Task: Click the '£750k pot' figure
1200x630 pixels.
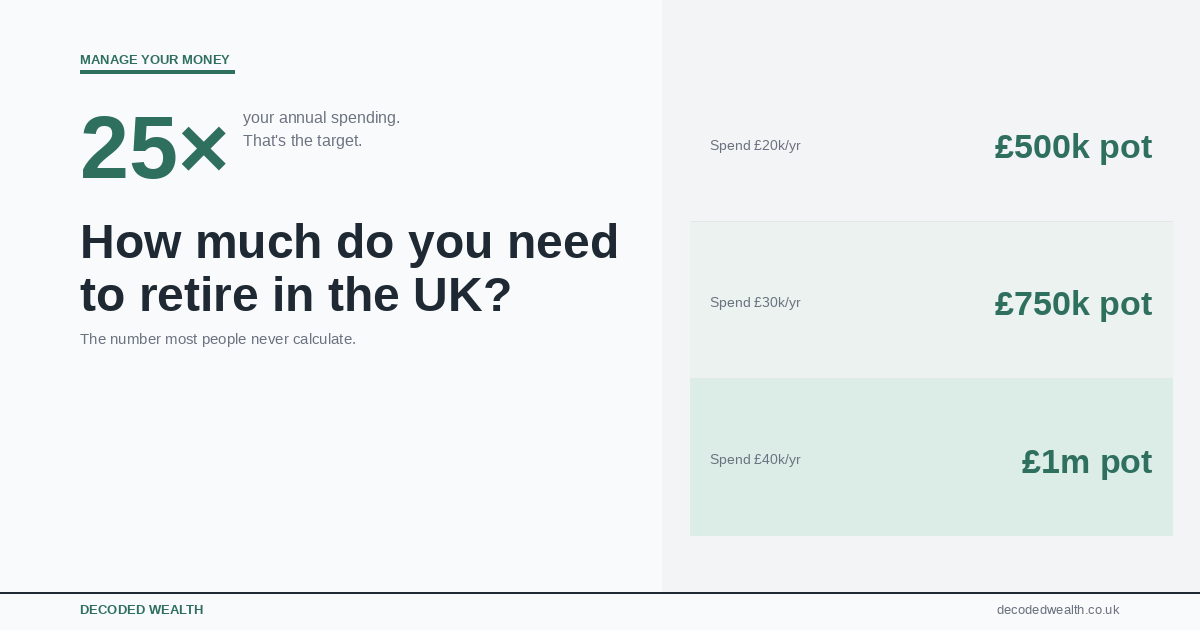Action: tap(1072, 304)
